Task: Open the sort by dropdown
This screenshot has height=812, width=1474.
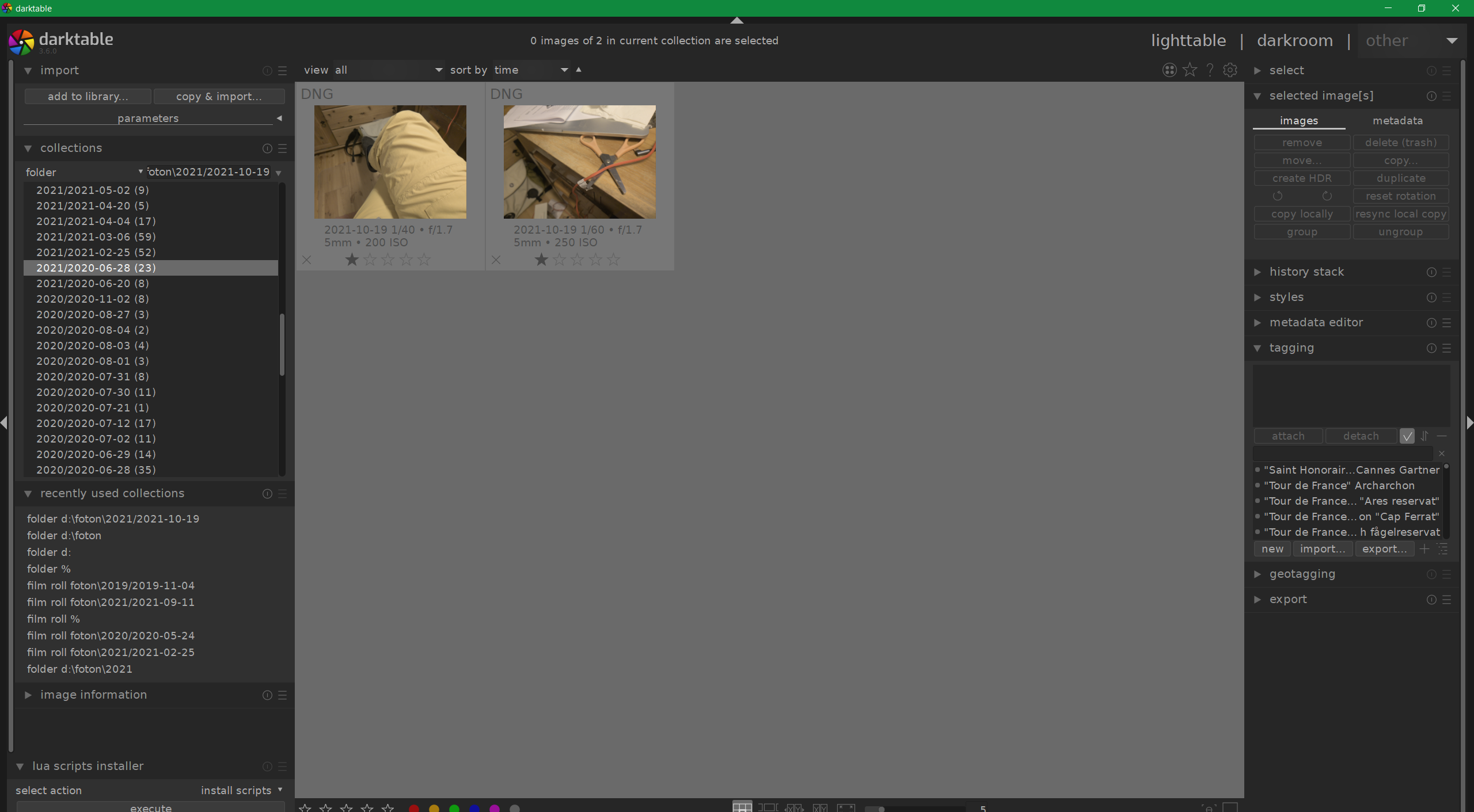Action: (x=529, y=70)
